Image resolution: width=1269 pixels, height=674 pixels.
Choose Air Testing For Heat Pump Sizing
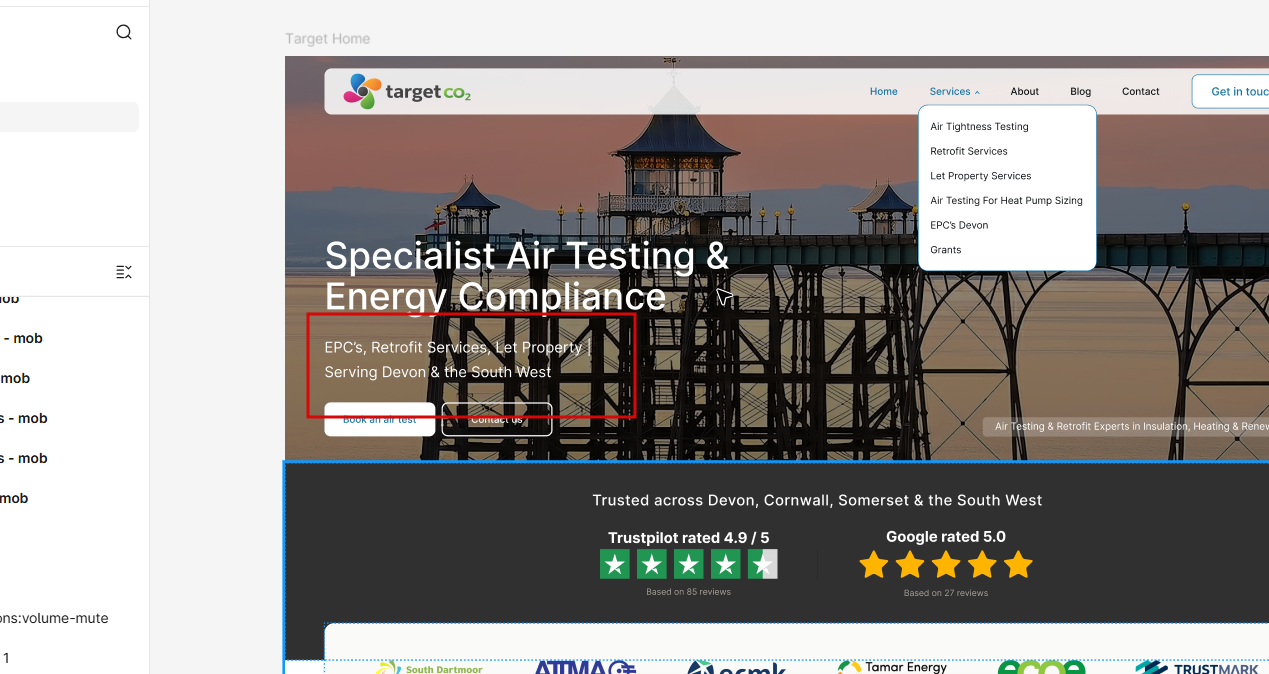point(1006,200)
